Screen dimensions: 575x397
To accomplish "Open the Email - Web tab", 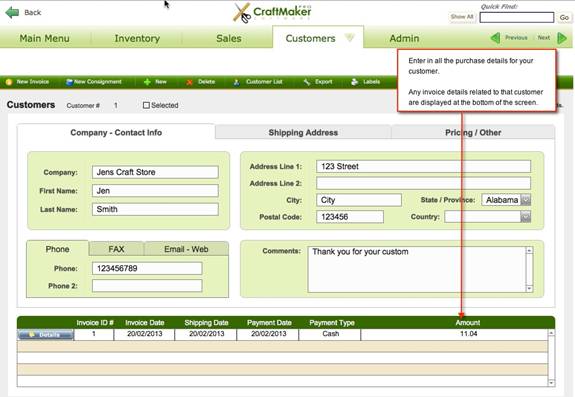I will pos(186,249).
